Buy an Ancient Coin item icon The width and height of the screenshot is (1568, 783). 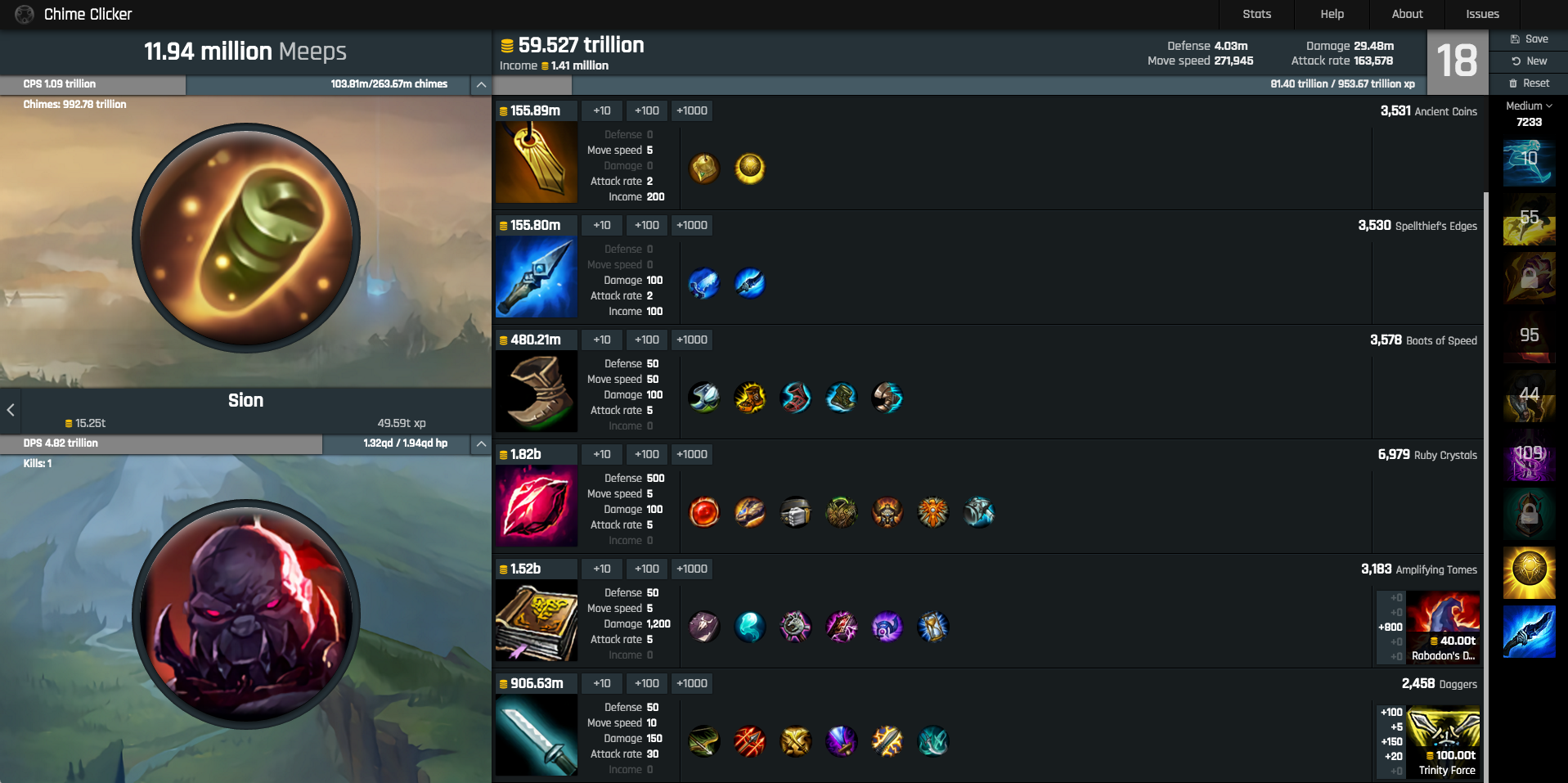pos(537,162)
